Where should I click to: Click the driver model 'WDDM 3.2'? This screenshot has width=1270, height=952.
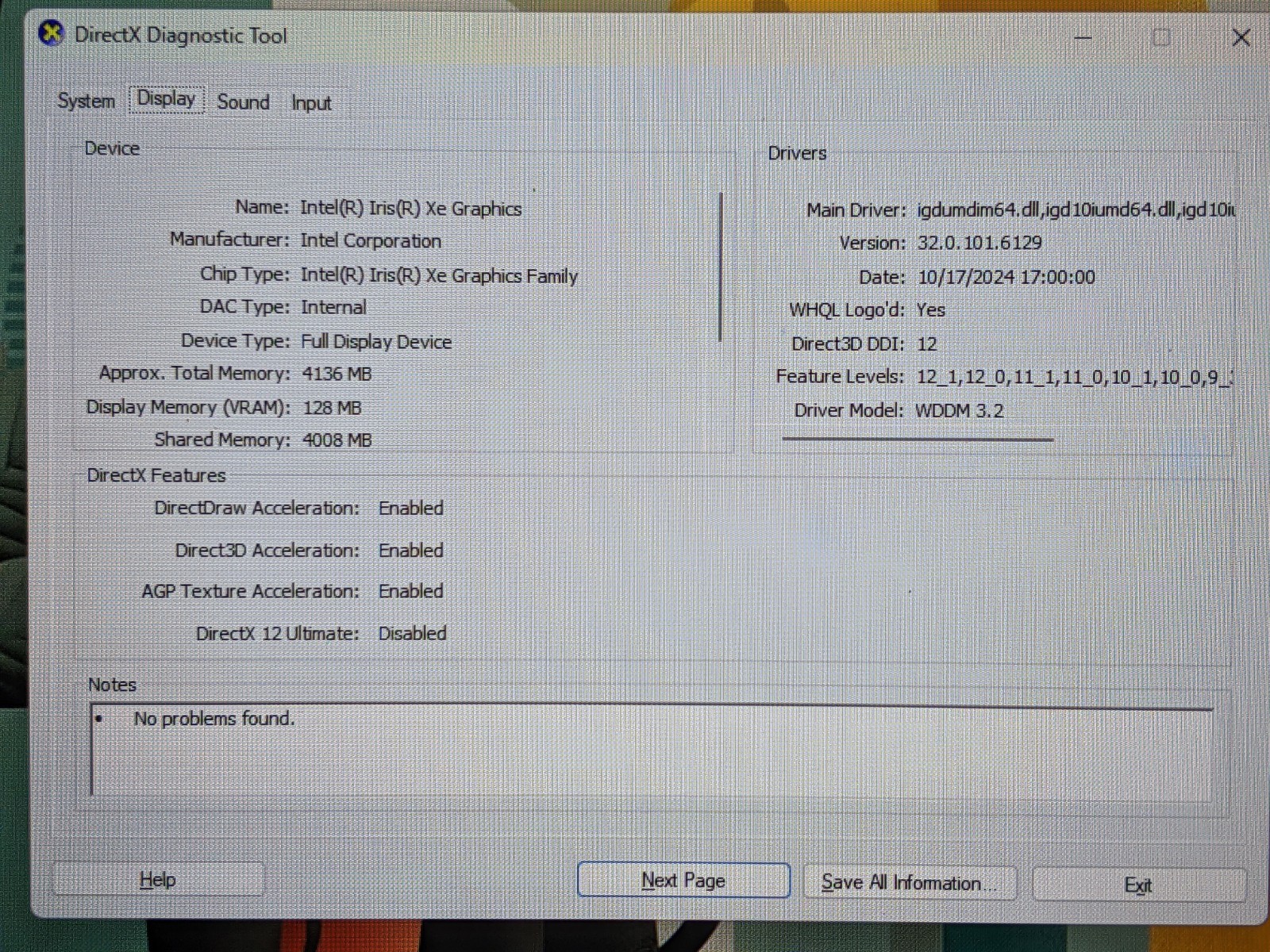[x=959, y=411]
